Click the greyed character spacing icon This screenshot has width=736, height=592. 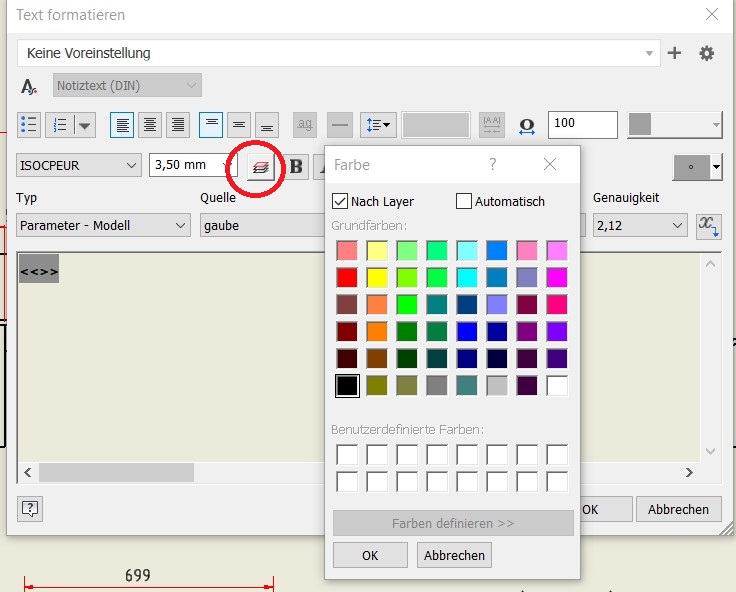point(492,125)
